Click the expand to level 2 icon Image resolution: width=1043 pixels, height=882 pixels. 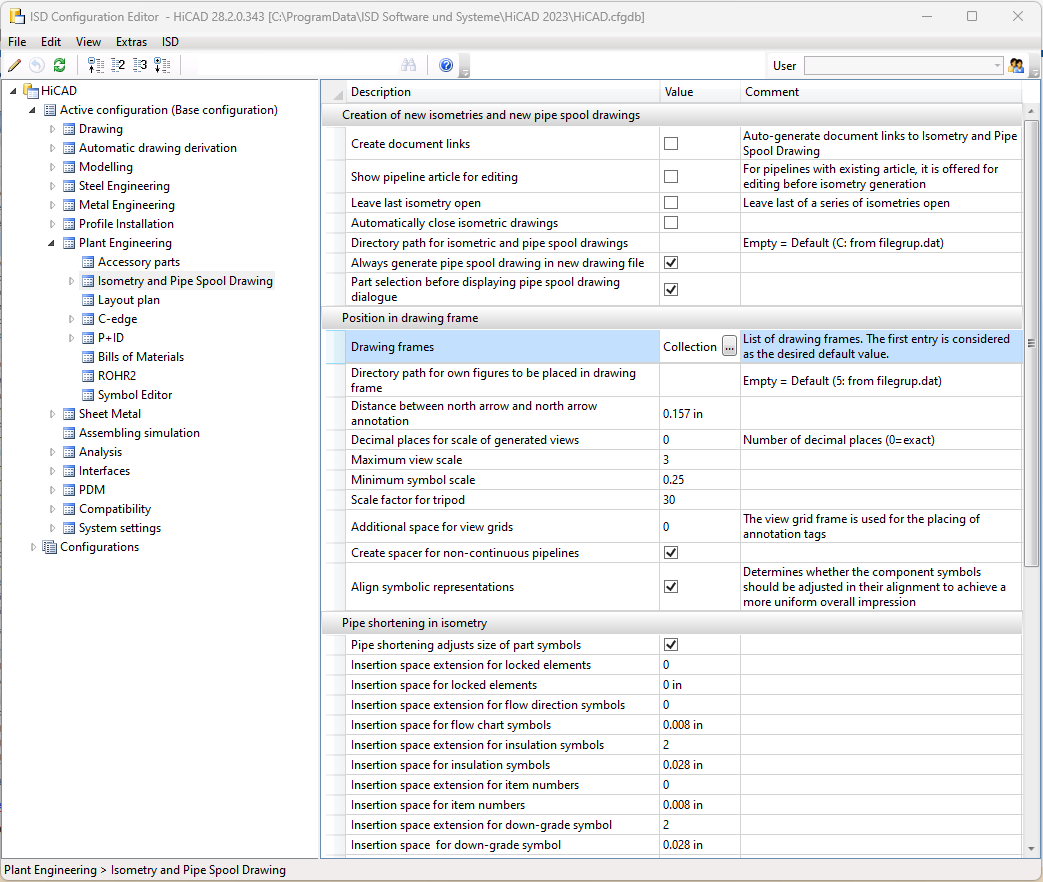tap(118, 65)
